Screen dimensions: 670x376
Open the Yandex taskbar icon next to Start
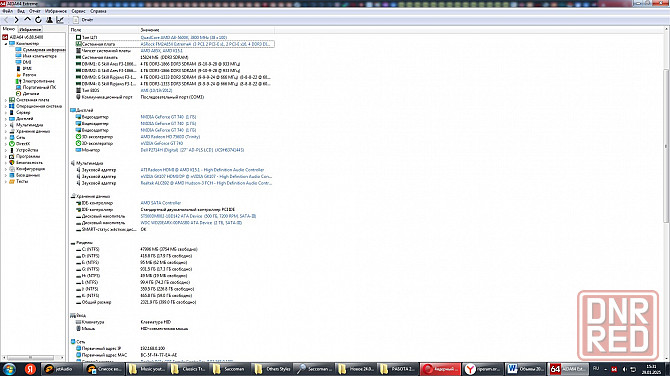30,369
